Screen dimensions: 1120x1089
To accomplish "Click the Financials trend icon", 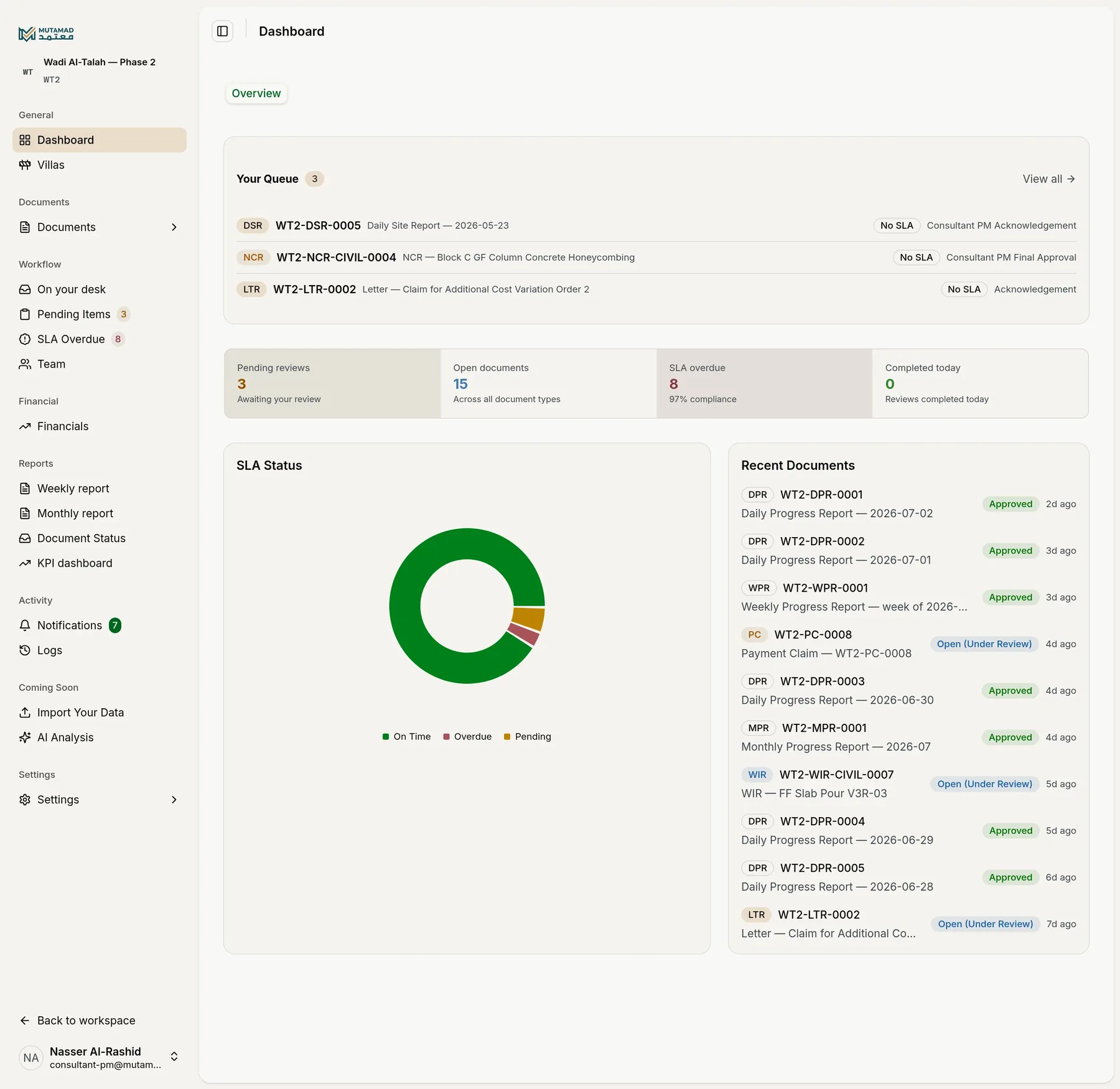I will (25, 426).
